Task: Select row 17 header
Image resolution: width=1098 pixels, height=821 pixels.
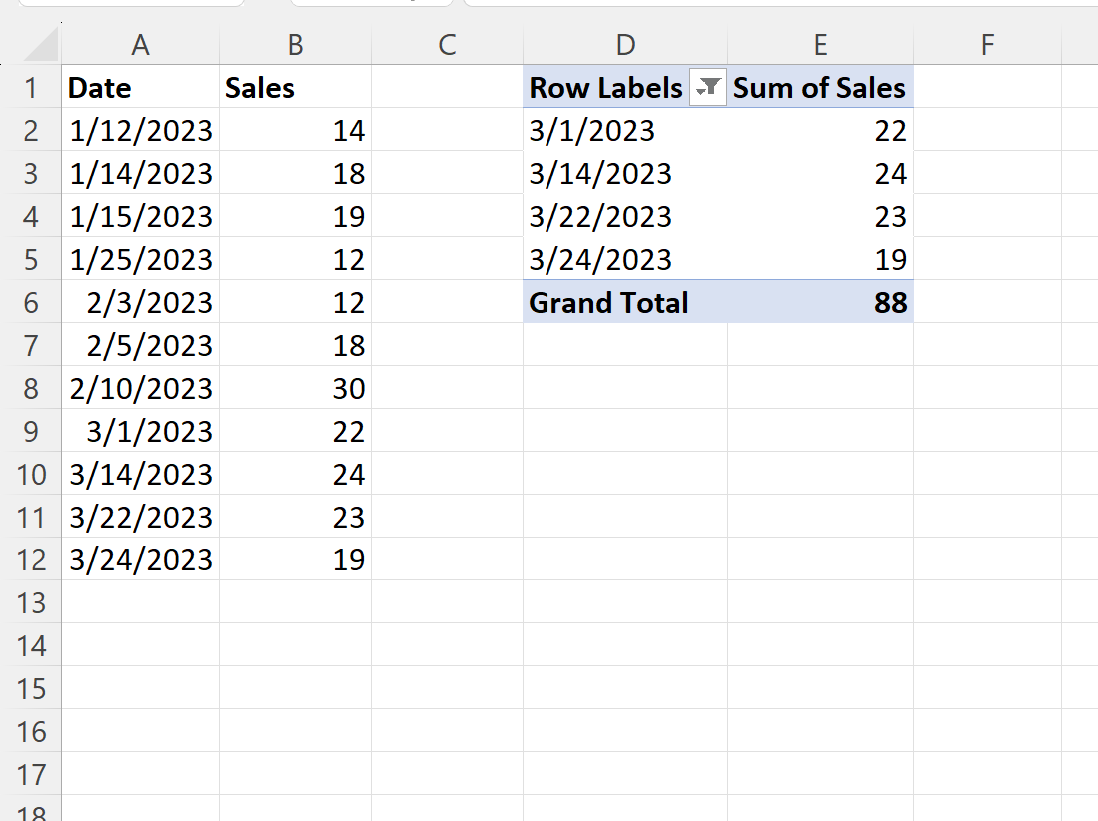Action: [32, 774]
